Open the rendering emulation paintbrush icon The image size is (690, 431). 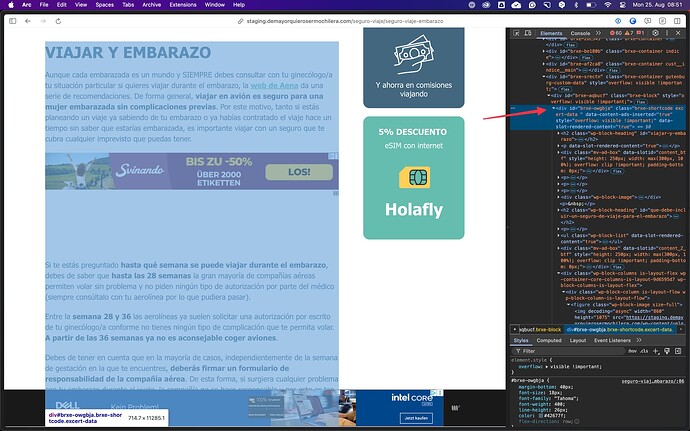667,351
